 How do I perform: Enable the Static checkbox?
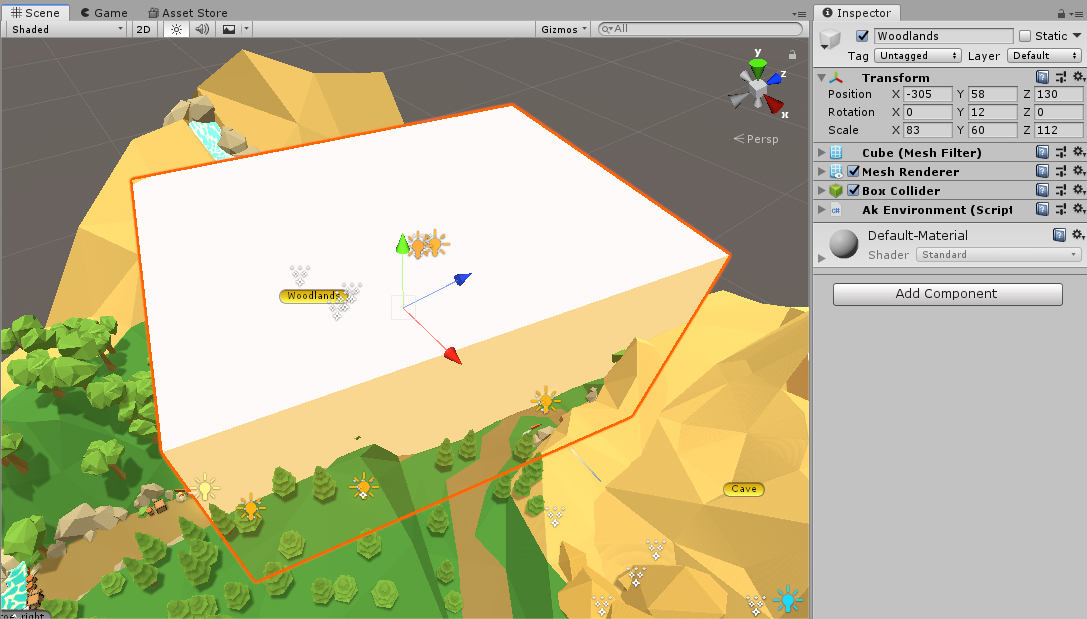coord(1025,36)
